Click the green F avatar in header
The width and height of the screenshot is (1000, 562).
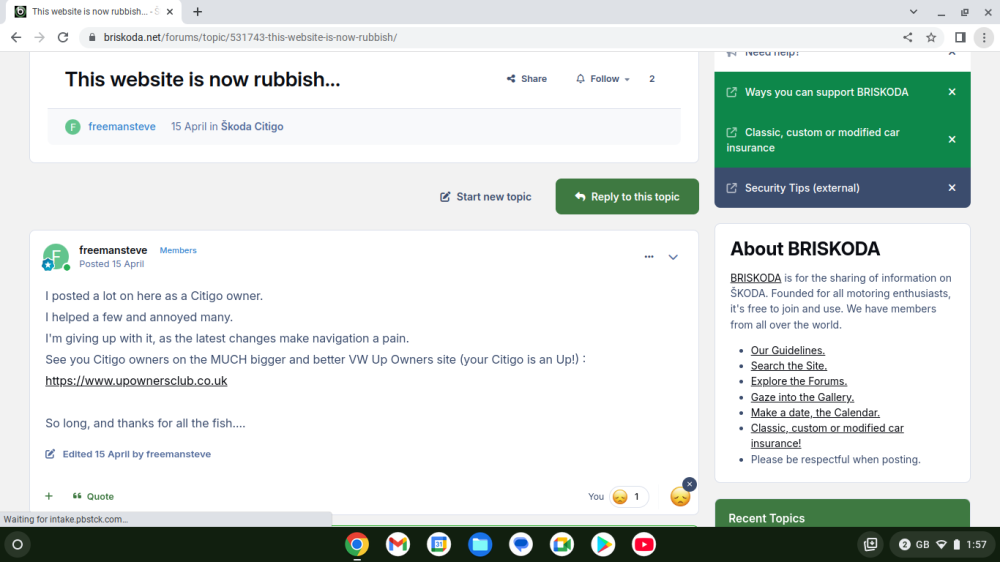pos(73,126)
